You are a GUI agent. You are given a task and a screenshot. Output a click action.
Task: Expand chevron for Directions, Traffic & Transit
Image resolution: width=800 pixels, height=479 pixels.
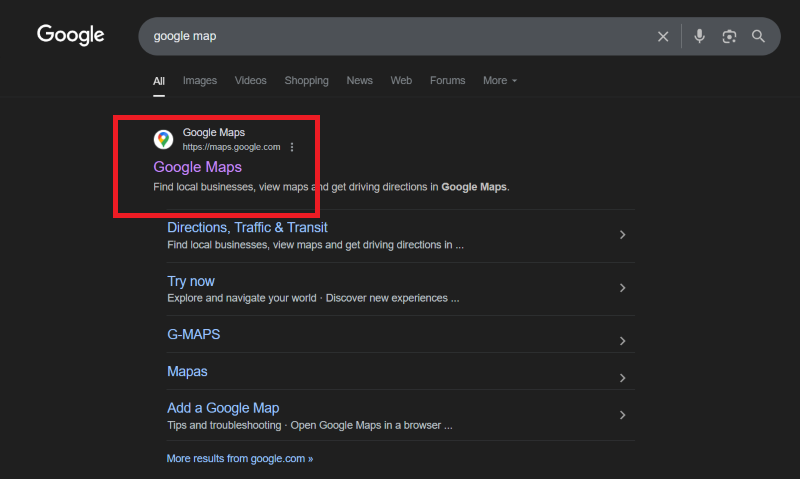click(622, 235)
